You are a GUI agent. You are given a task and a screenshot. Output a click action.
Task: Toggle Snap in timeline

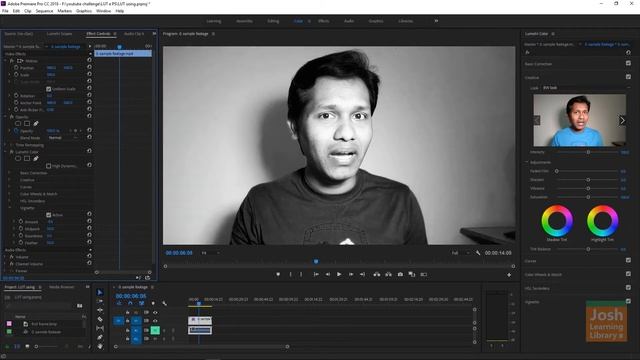coord(130,303)
